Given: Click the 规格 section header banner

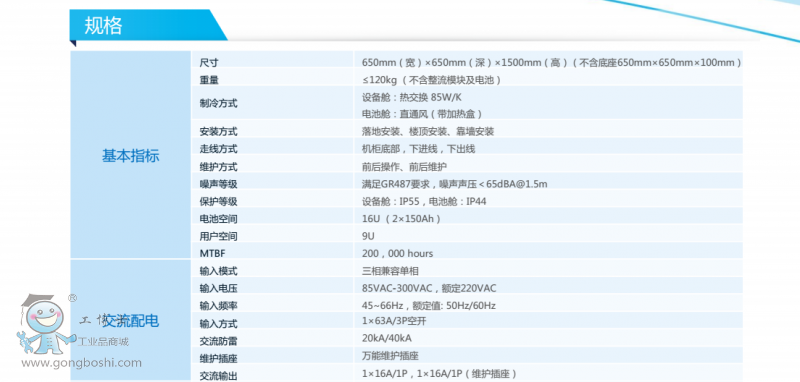Looking at the screenshot, I should click(x=148, y=25).
